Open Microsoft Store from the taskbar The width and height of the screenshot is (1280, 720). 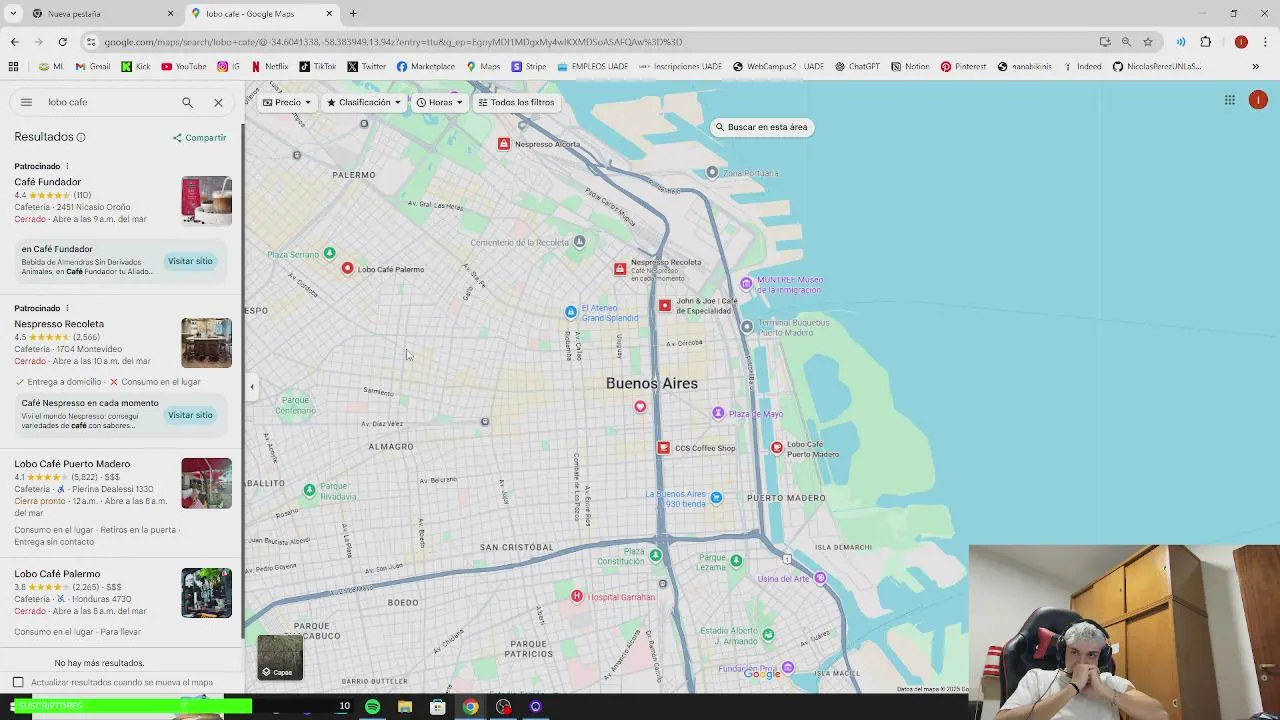(x=438, y=707)
